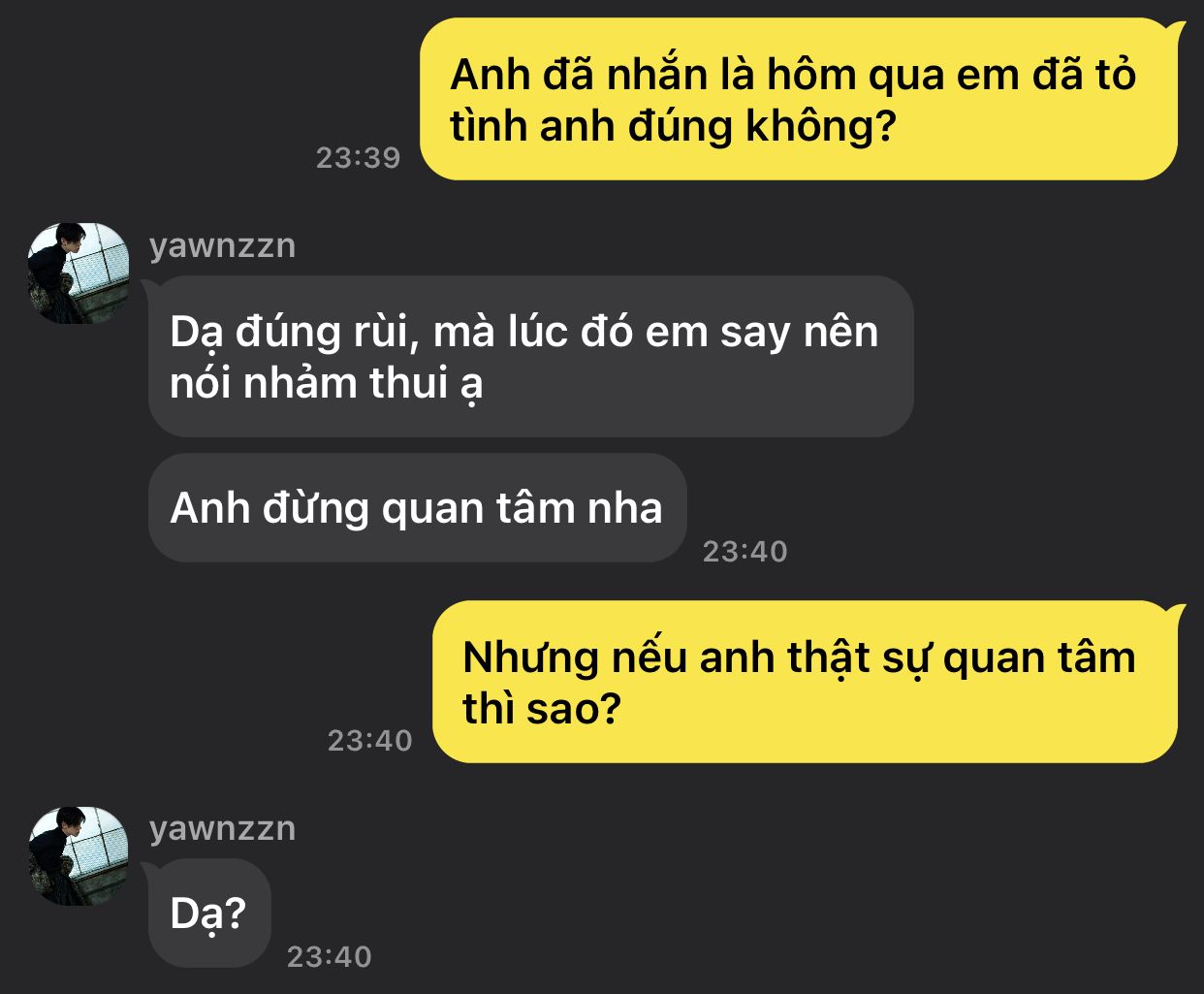This screenshot has height=994, width=1204.
Task: Select the short "Dạ?" message bubble
Action: point(208,914)
